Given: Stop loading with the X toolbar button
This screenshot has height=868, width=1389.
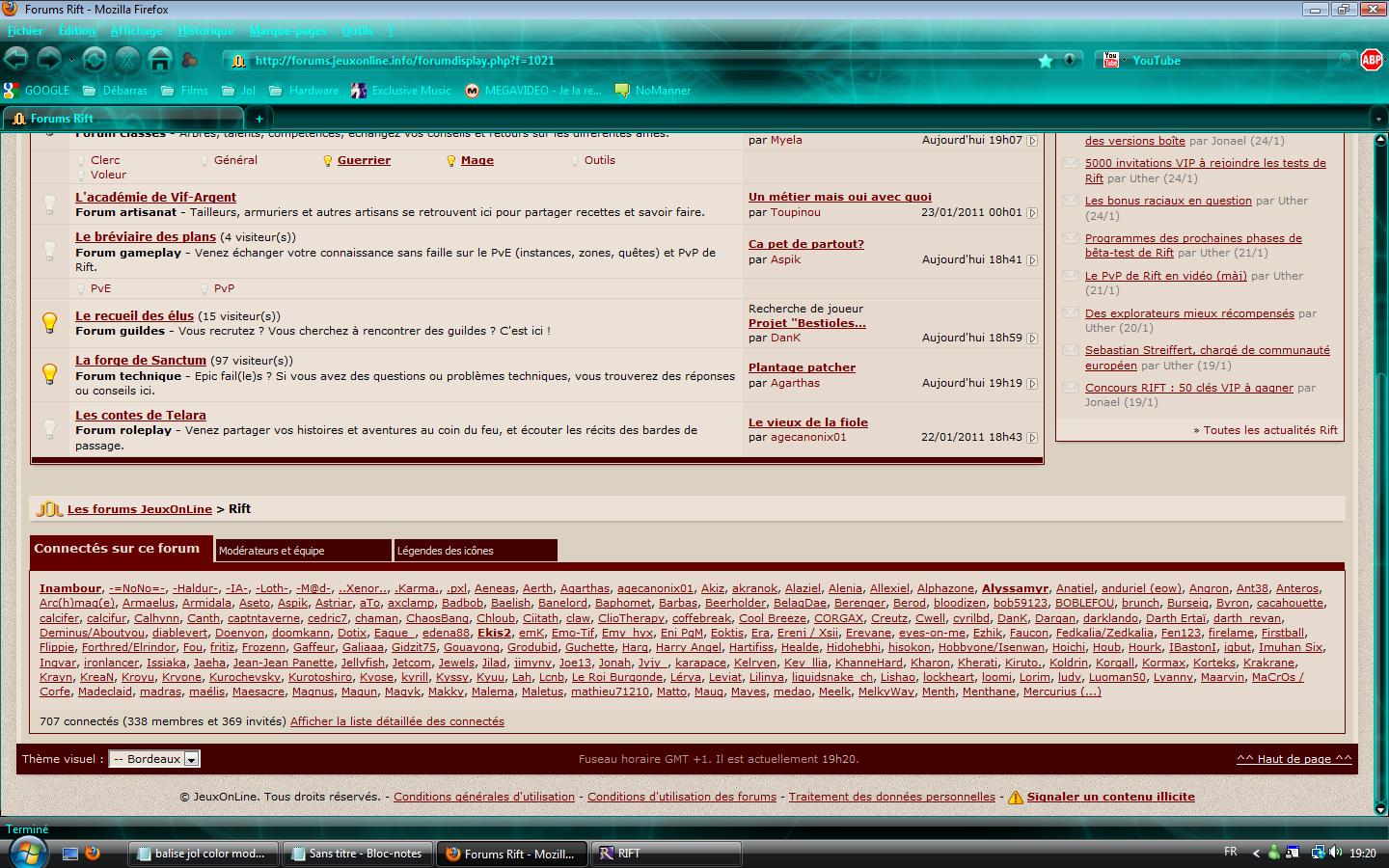Looking at the screenshot, I should [x=127, y=60].
